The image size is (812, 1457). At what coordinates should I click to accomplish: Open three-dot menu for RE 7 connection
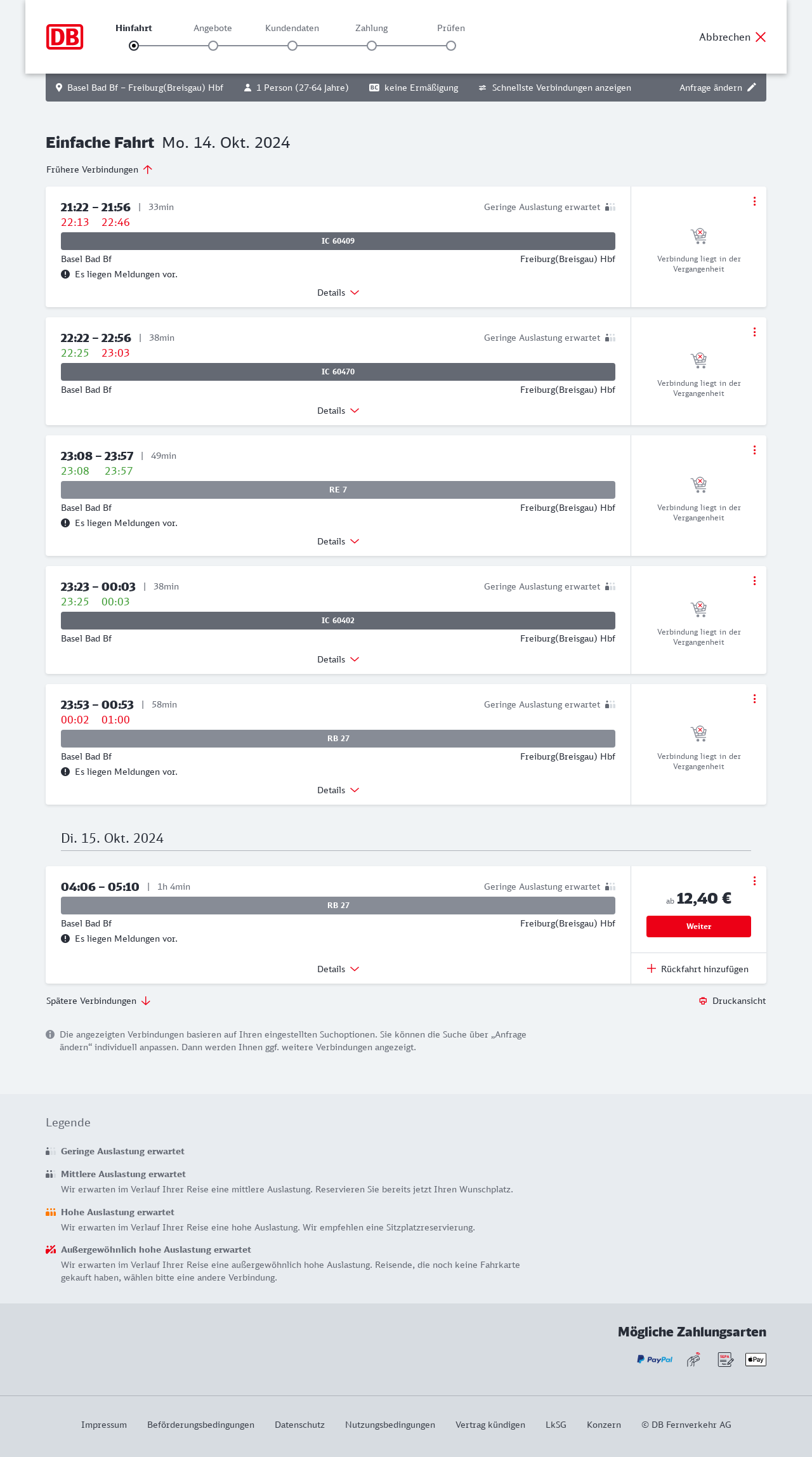pyautogui.click(x=754, y=450)
